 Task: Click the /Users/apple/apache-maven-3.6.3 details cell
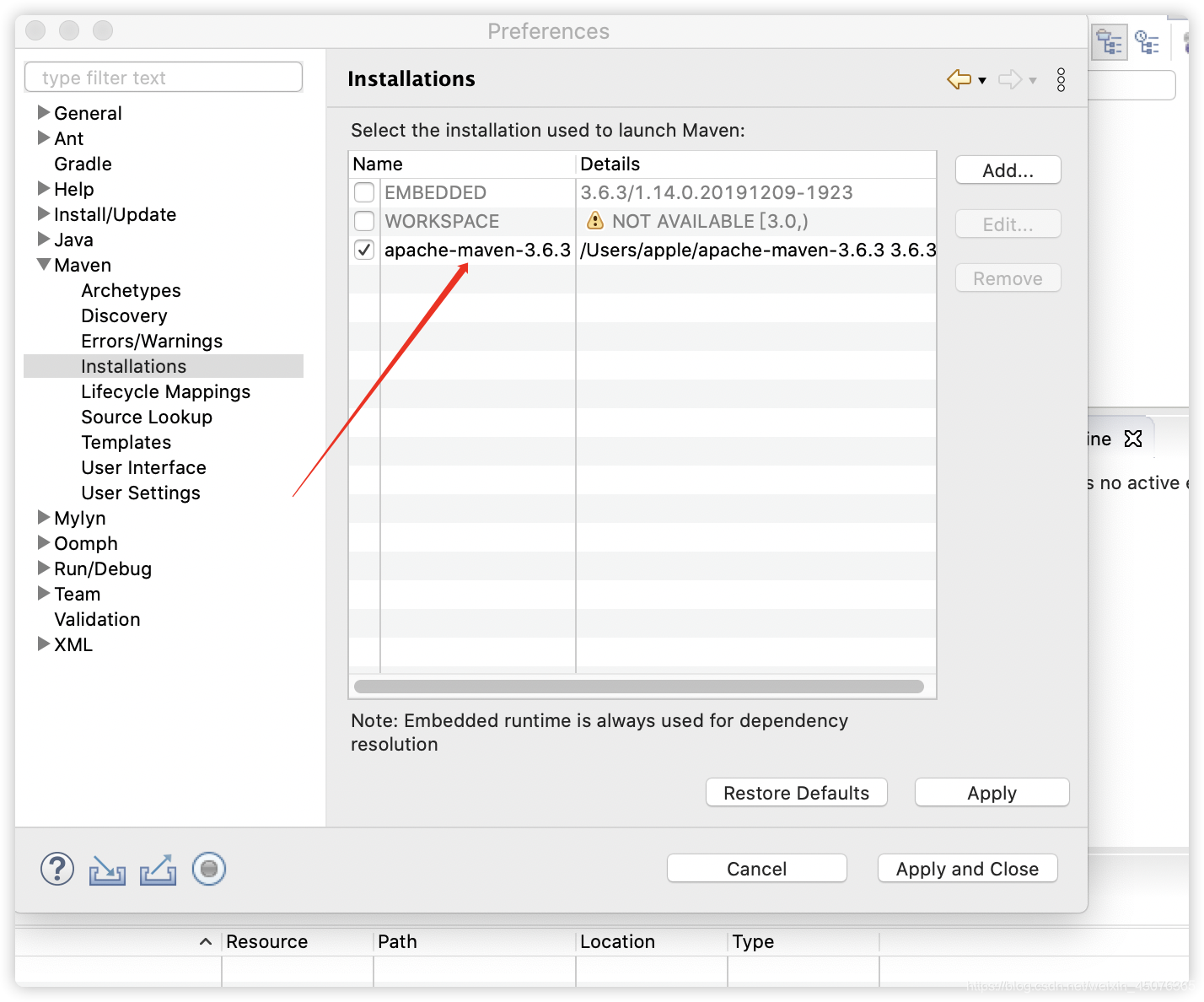tap(756, 250)
